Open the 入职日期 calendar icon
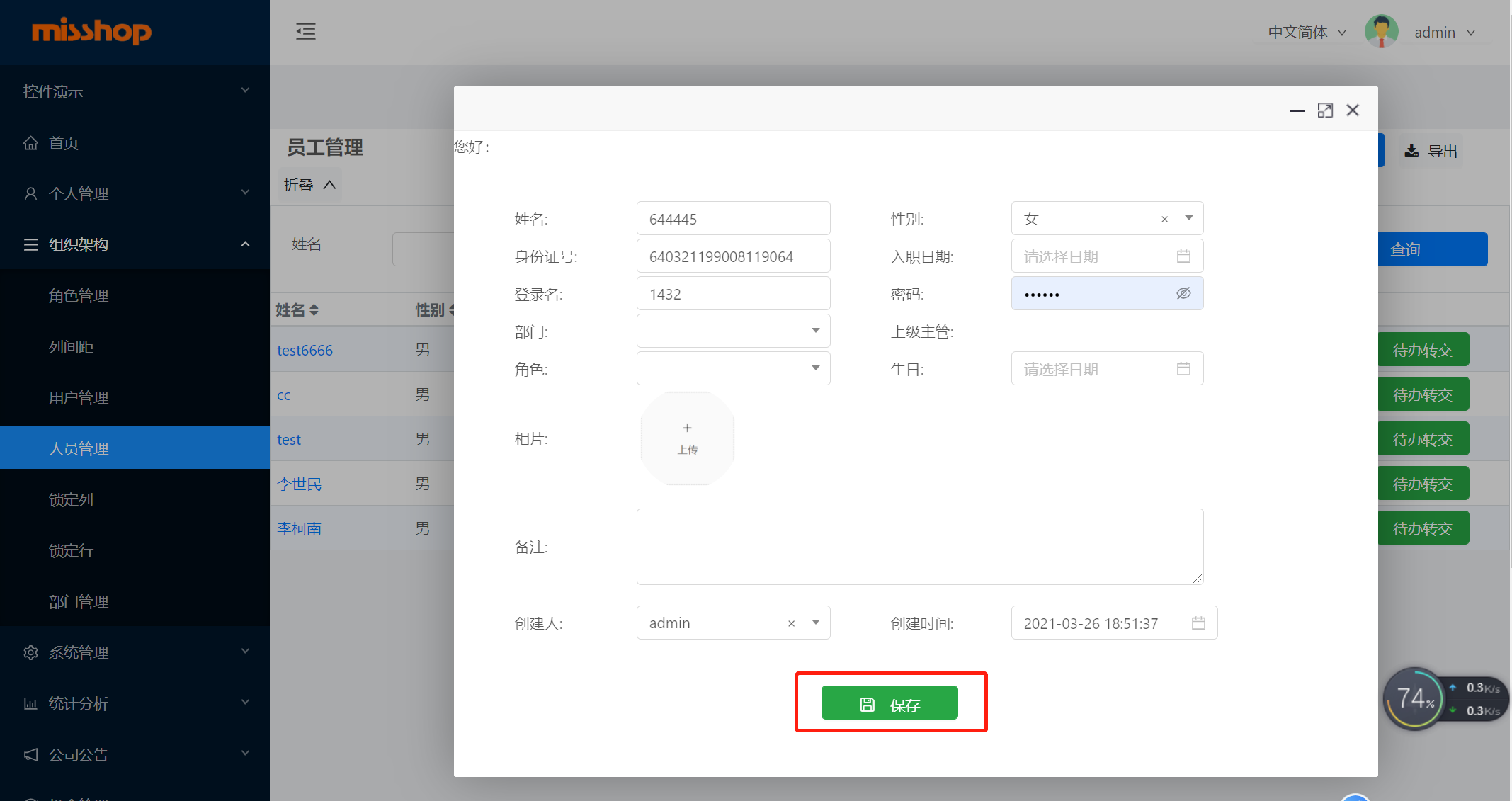Screen dimensions: 1512x801 1183,256
